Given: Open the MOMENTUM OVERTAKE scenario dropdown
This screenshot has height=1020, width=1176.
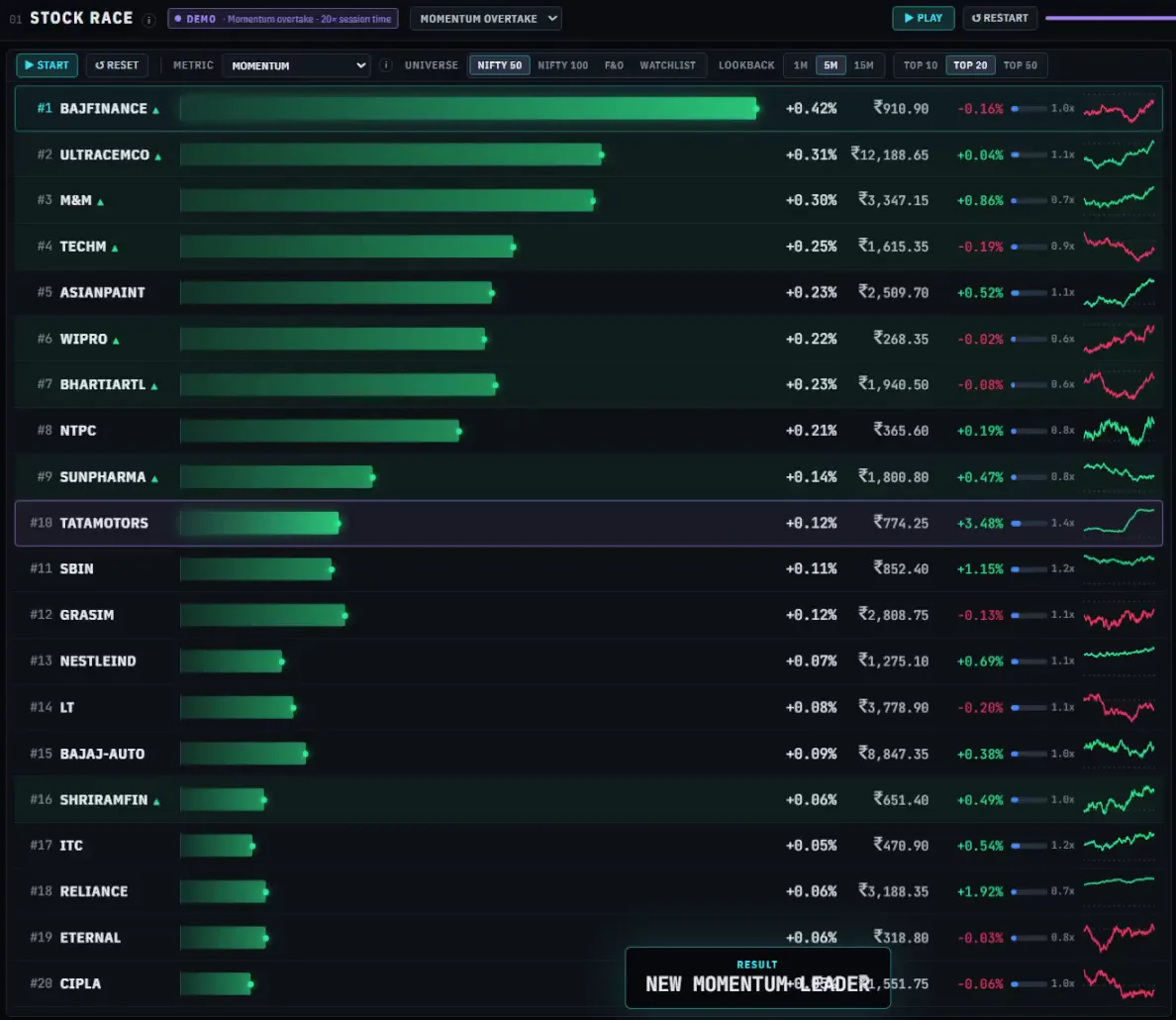Looking at the screenshot, I should 486,19.
